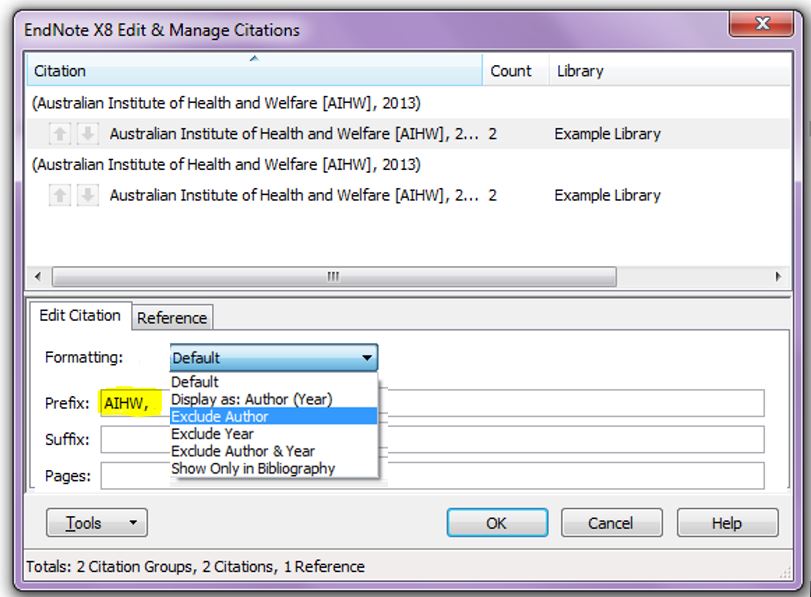
Task: Select Exclude Author formatting option
Action: point(274,416)
